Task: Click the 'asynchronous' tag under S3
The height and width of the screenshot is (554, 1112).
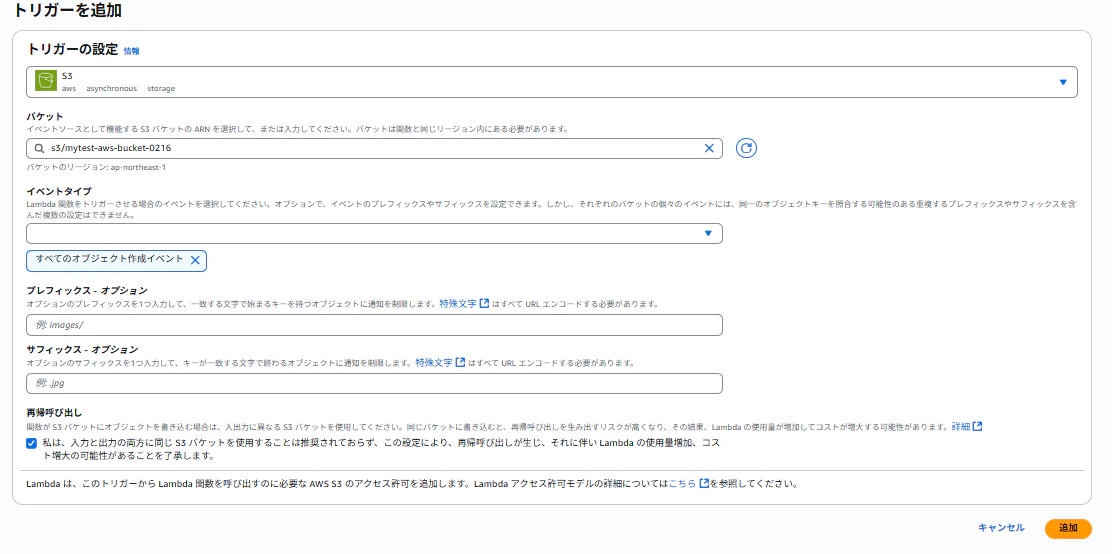Action: [x=111, y=89]
